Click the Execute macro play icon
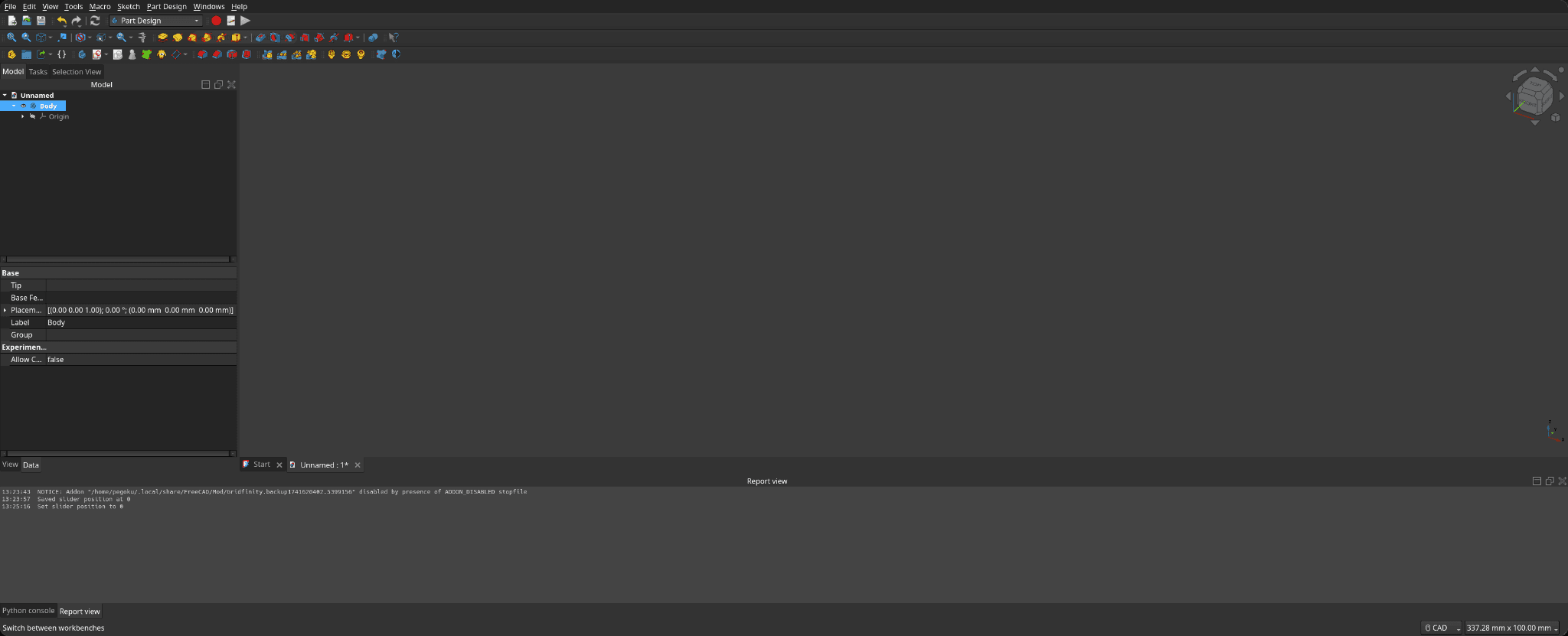Image resolution: width=1568 pixels, height=636 pixels. 245,21
